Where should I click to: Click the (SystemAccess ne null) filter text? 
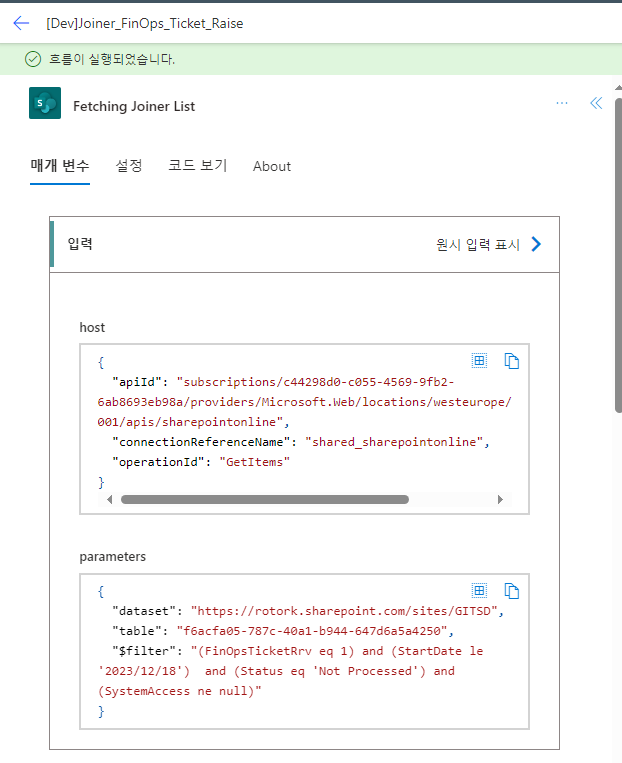(176, 691)
